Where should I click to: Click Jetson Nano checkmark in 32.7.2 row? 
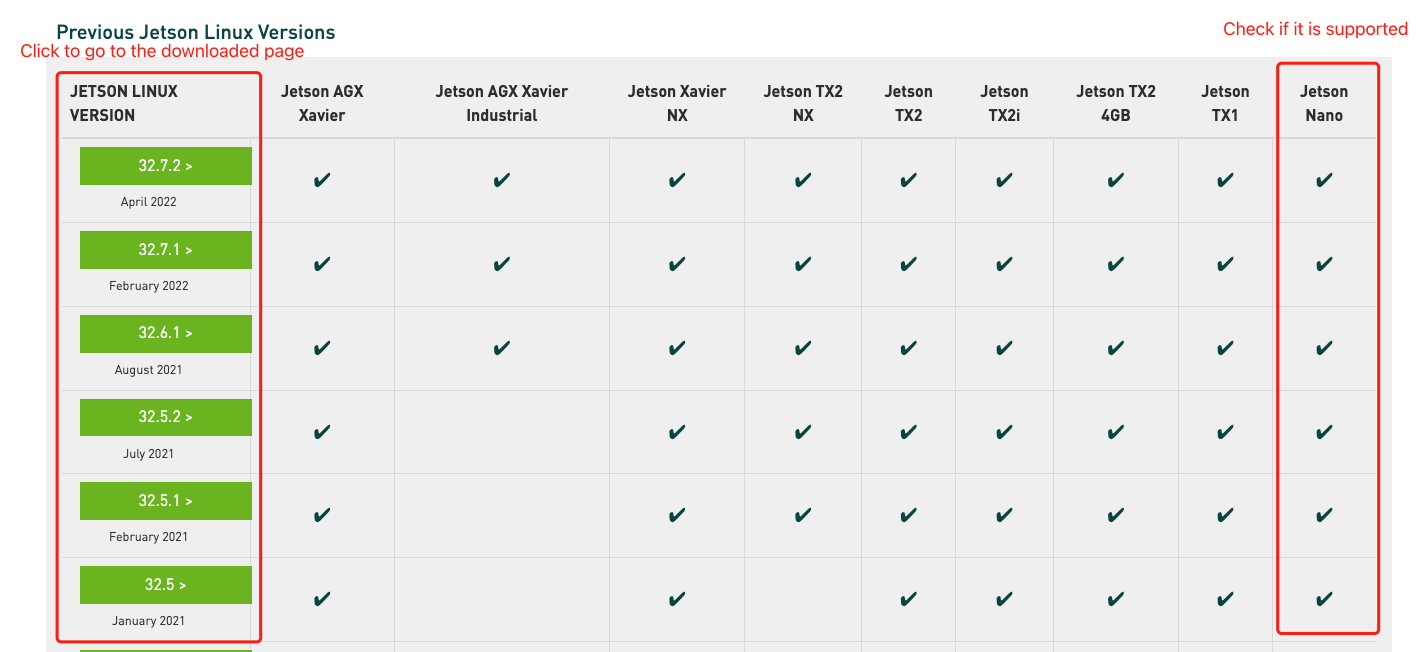1324,181
